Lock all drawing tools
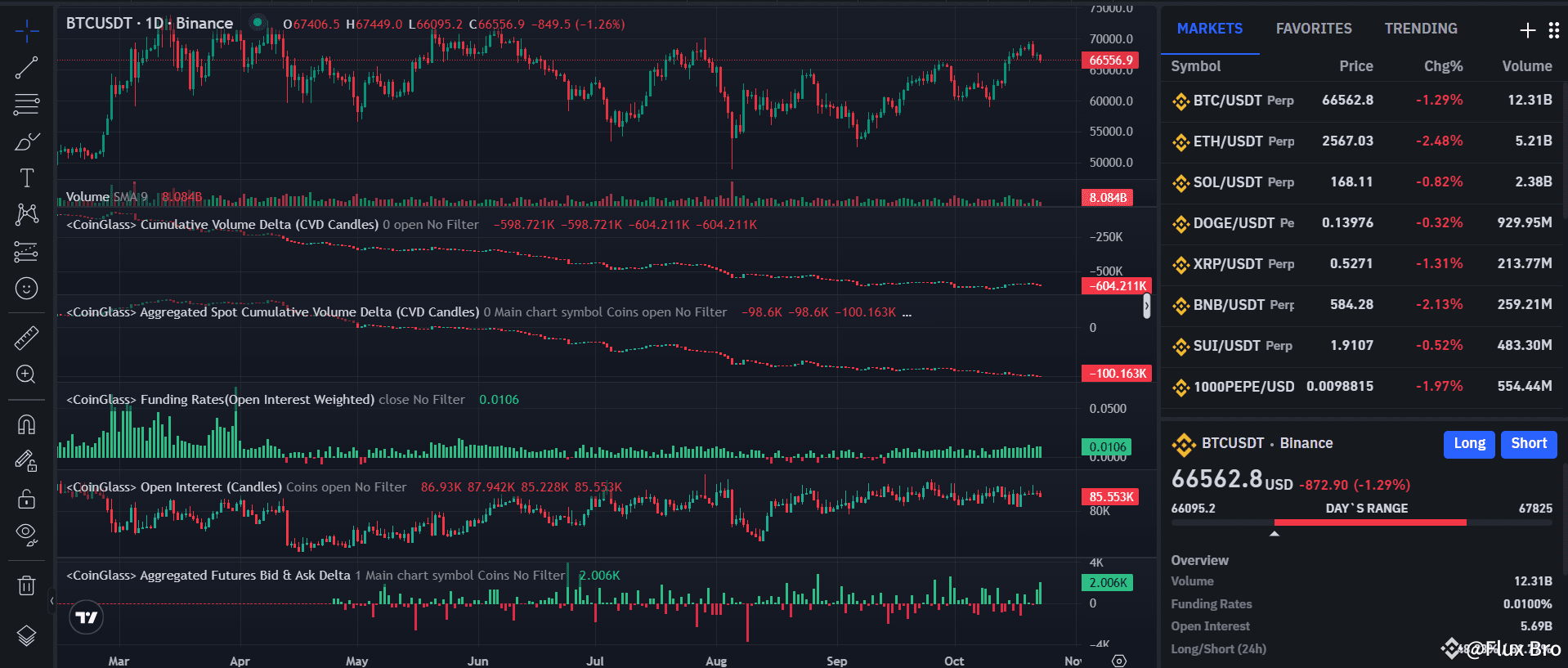The image size is (1568, 668). tap(26, 498)
